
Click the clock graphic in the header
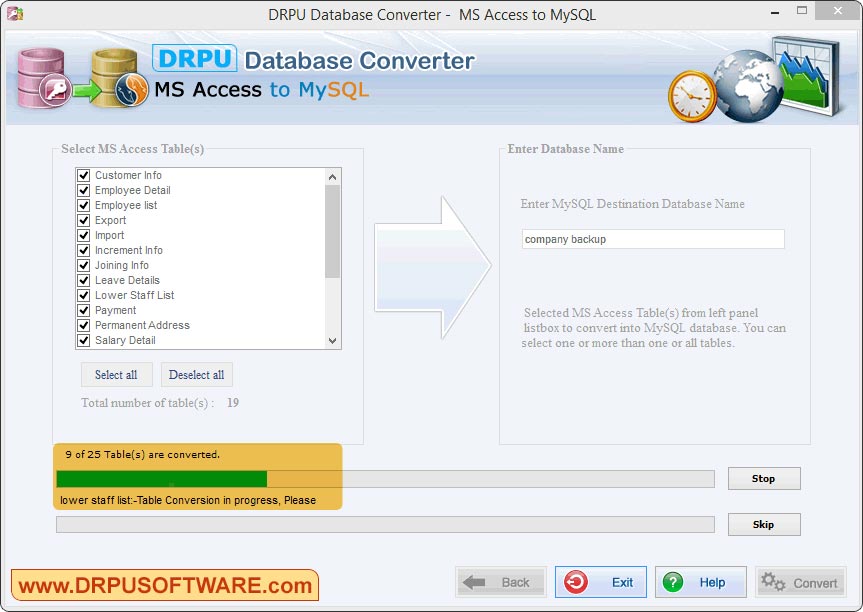tap(690, 97)
